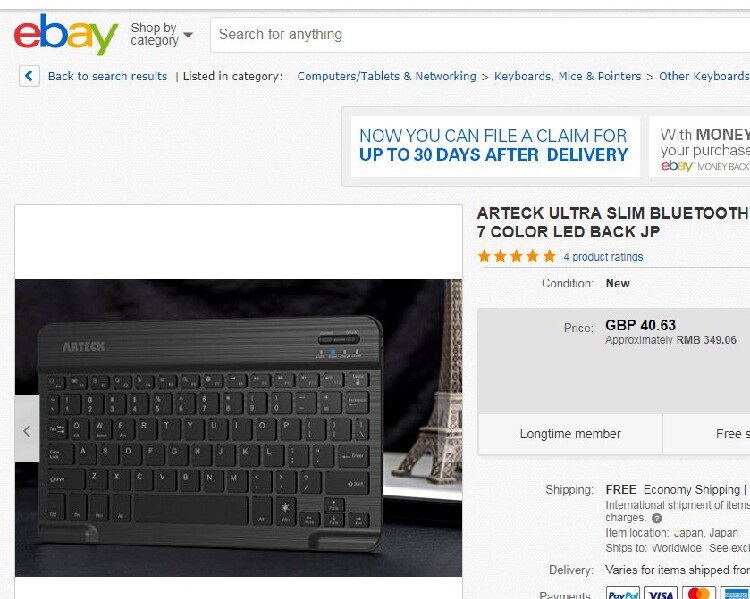Image resolution: width=750 pixels, height=599 pixels.
Task: Click the Arteck keyboard product image
Action: (x=239, y=428)
